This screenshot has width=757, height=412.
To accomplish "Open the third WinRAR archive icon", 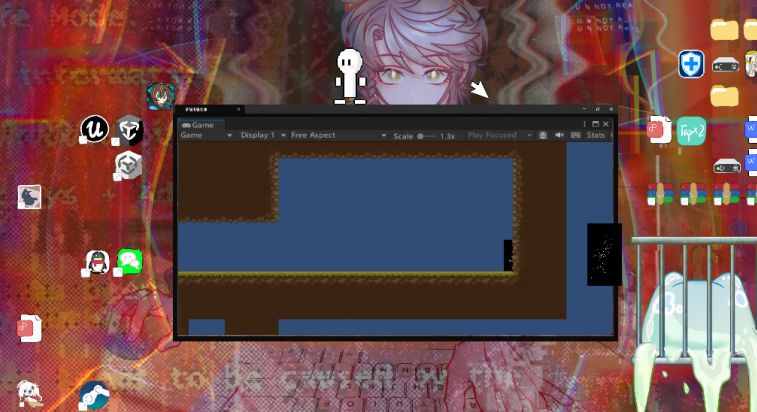I will 726,194.
